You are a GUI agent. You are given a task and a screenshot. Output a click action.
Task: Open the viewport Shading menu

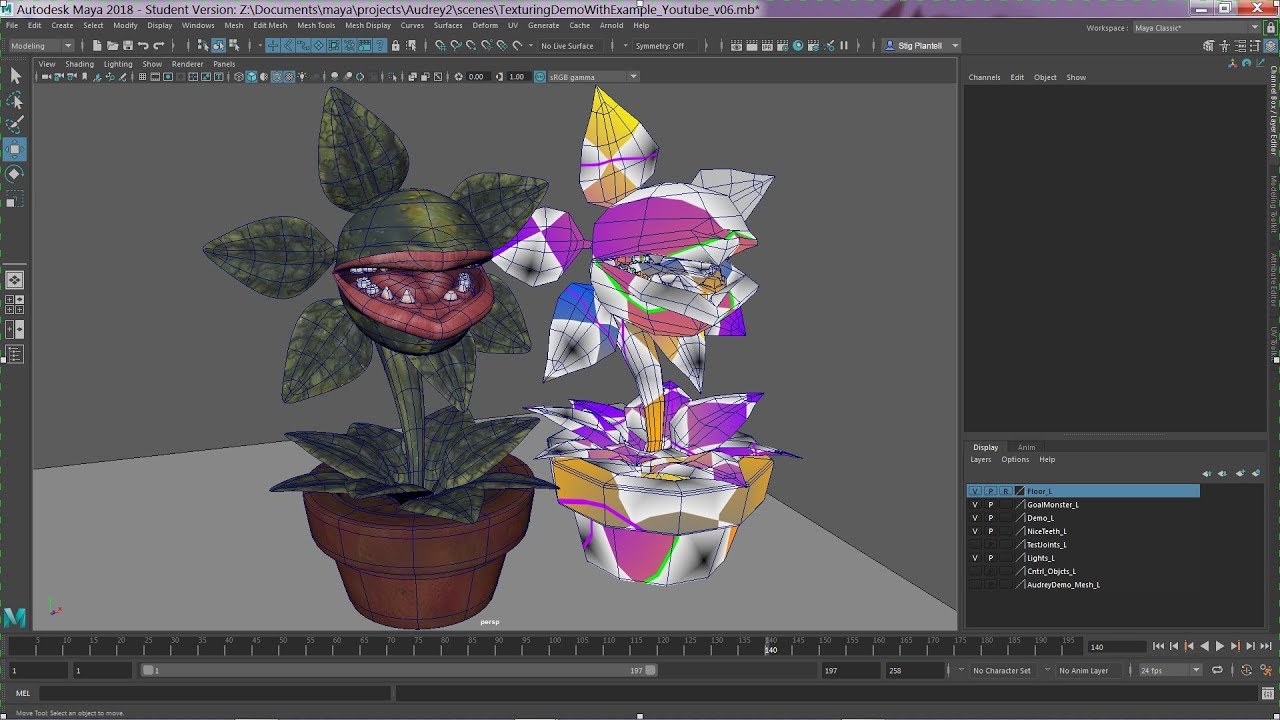(x=79, y=64)
